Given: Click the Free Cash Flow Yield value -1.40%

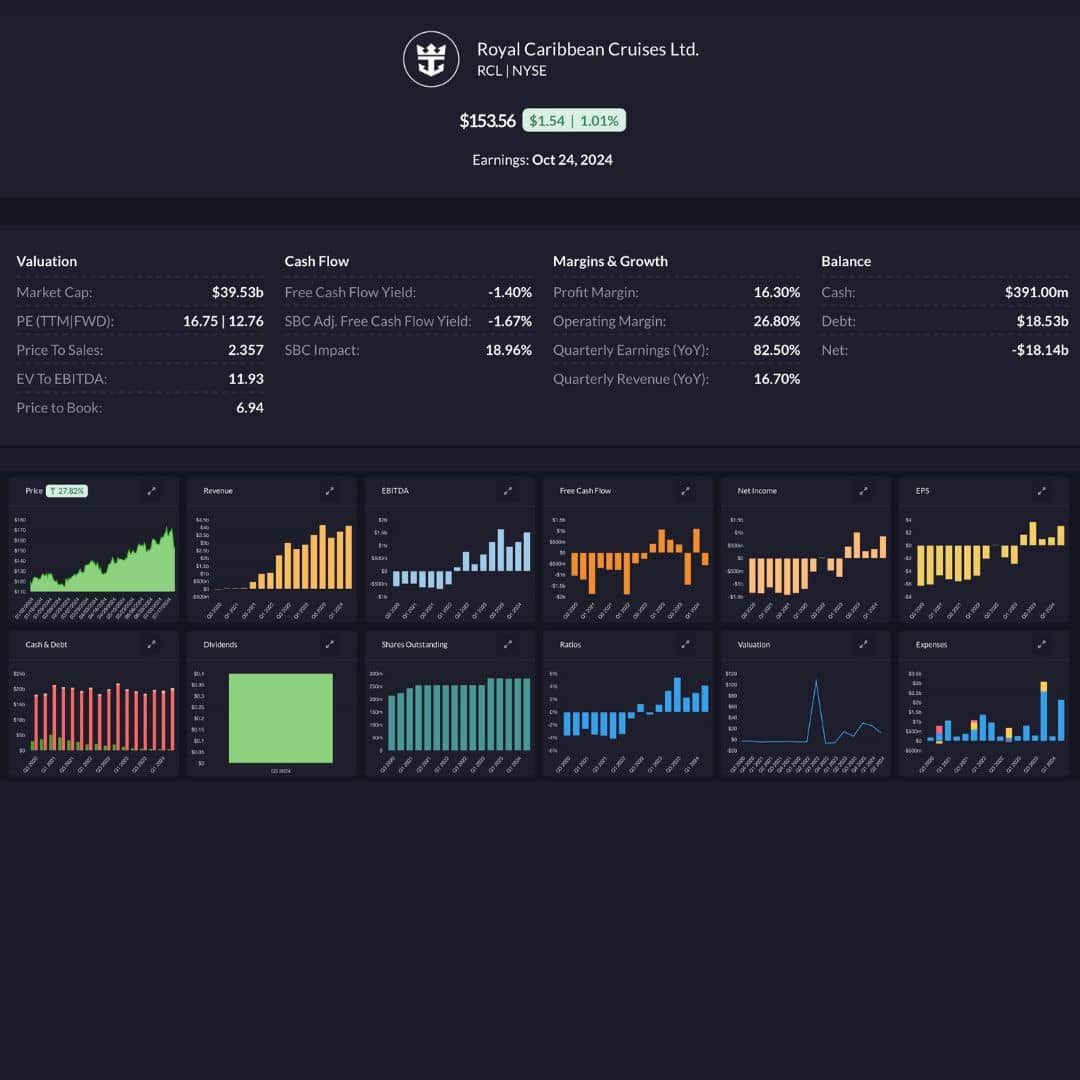Looking at the screenshot, I should pyautogui.click(x=510, y=292).
